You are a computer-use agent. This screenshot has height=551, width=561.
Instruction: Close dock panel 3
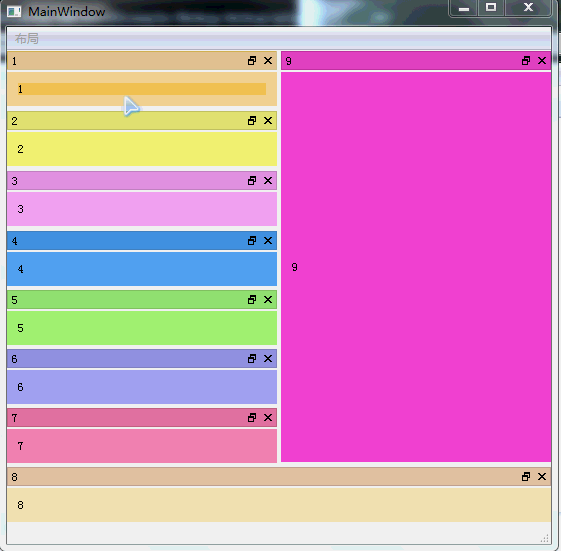coord(268,181)
